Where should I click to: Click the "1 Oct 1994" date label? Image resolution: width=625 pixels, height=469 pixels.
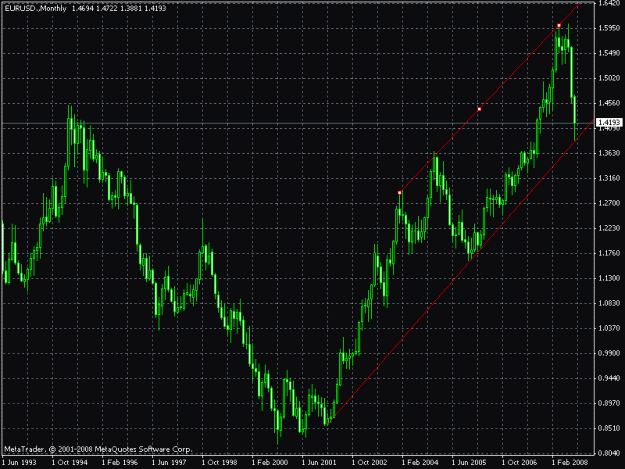point(69,463)
